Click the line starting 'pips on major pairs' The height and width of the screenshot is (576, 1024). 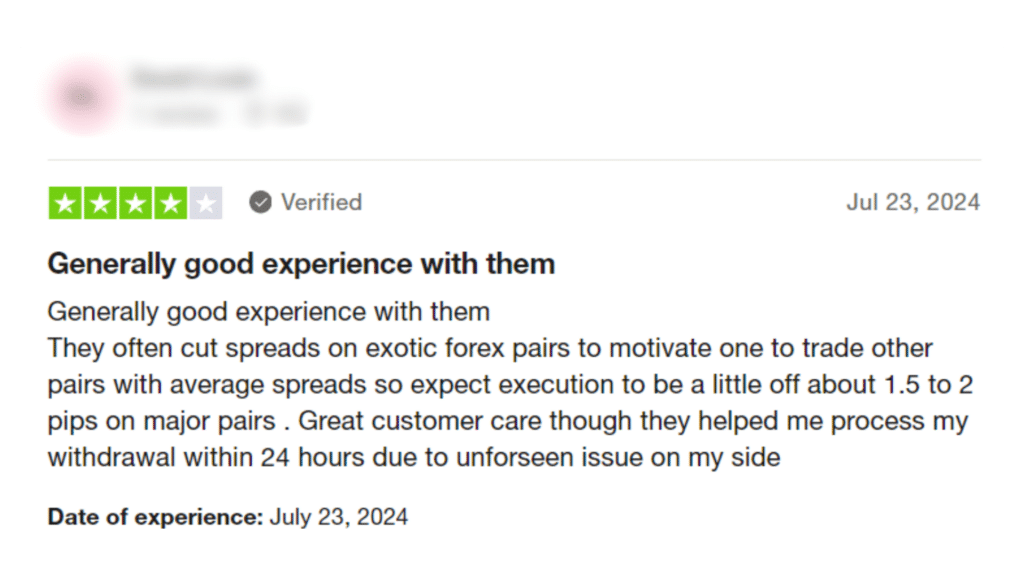point(507,421)
